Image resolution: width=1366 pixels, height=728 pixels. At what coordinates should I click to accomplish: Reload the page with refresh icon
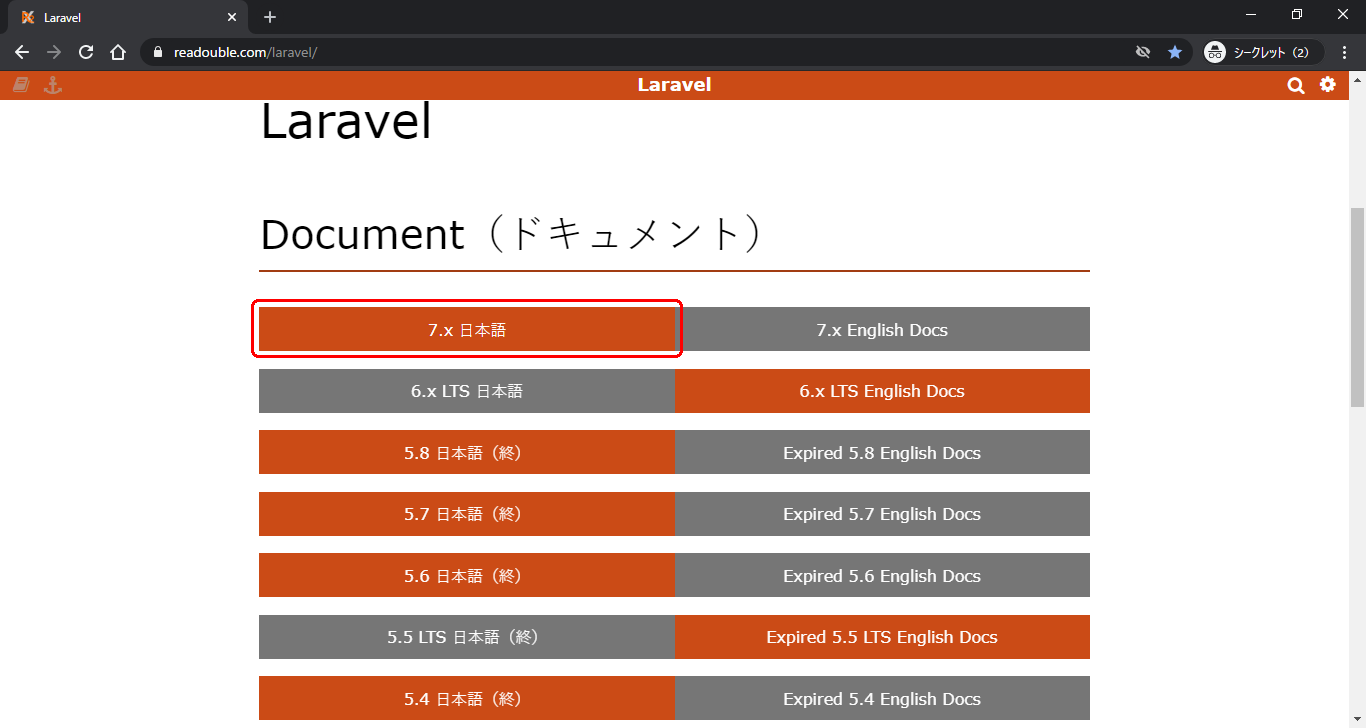click(x=86, y=52)
